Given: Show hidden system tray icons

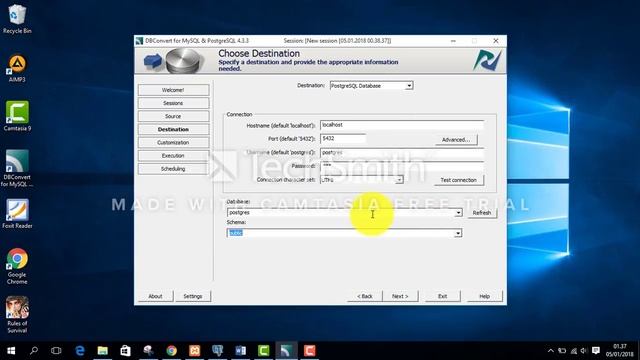Looking at the screenshot, I should point(551,351).
